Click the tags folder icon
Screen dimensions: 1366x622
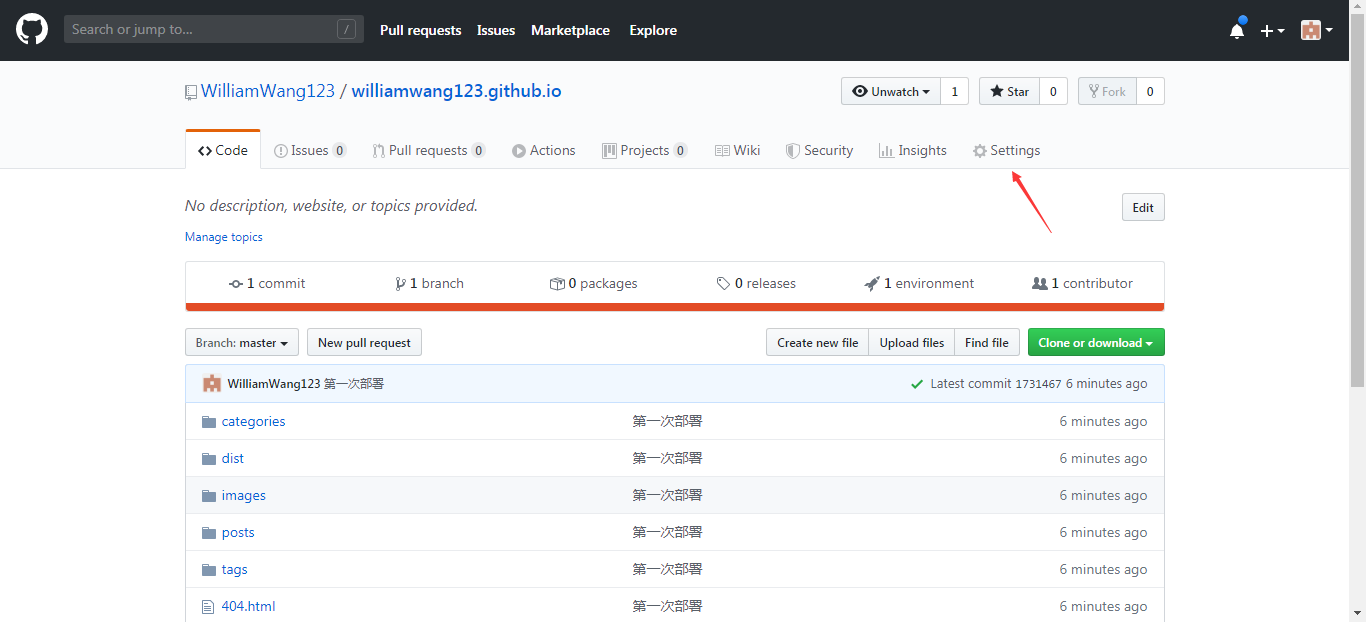pos(209,570)
